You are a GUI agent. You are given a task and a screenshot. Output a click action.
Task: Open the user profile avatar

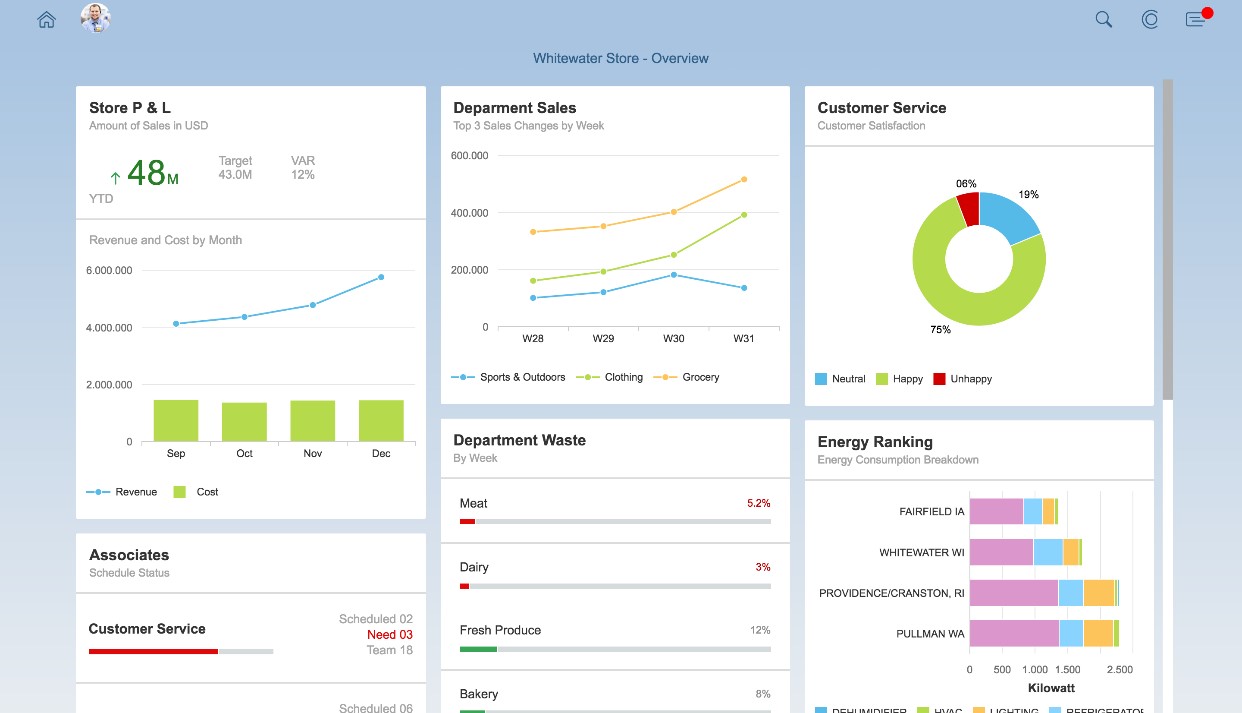[x=95, y=18]
